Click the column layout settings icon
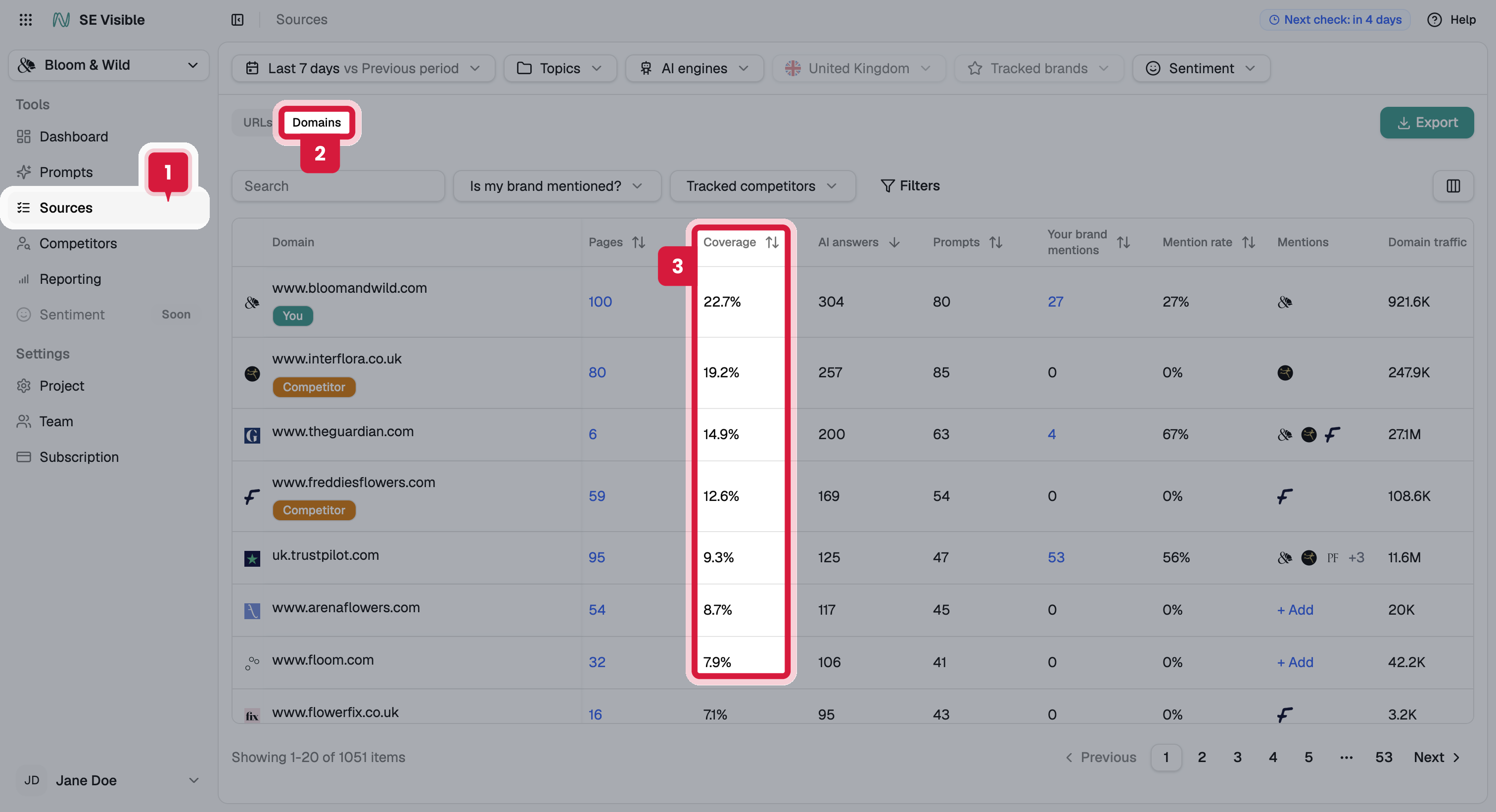This screenshot has height=812, width=1496. pyautogui.click(x=1453, y=186)
